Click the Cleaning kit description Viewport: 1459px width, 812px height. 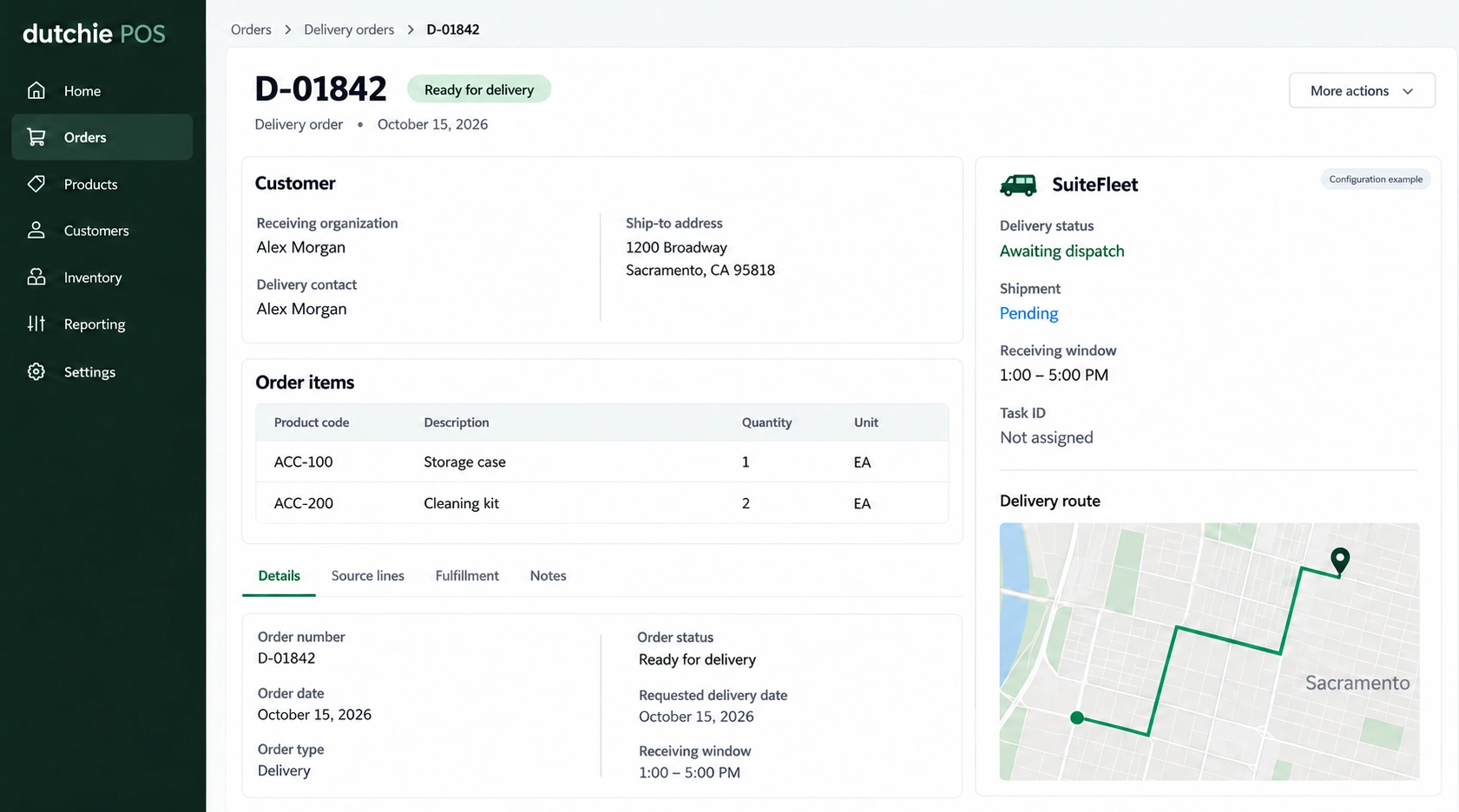[x=461, y=503]
